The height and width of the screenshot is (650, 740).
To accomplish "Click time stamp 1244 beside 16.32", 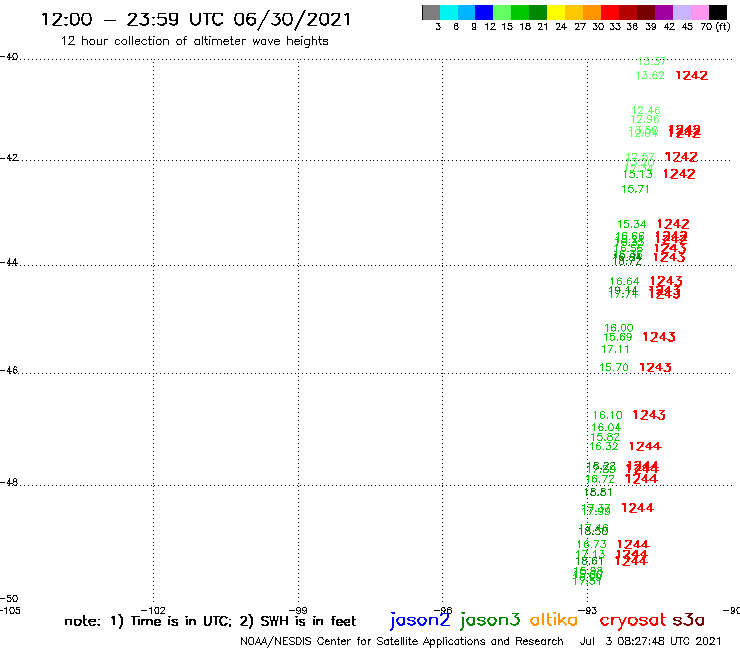I will [x=645, y=447].
